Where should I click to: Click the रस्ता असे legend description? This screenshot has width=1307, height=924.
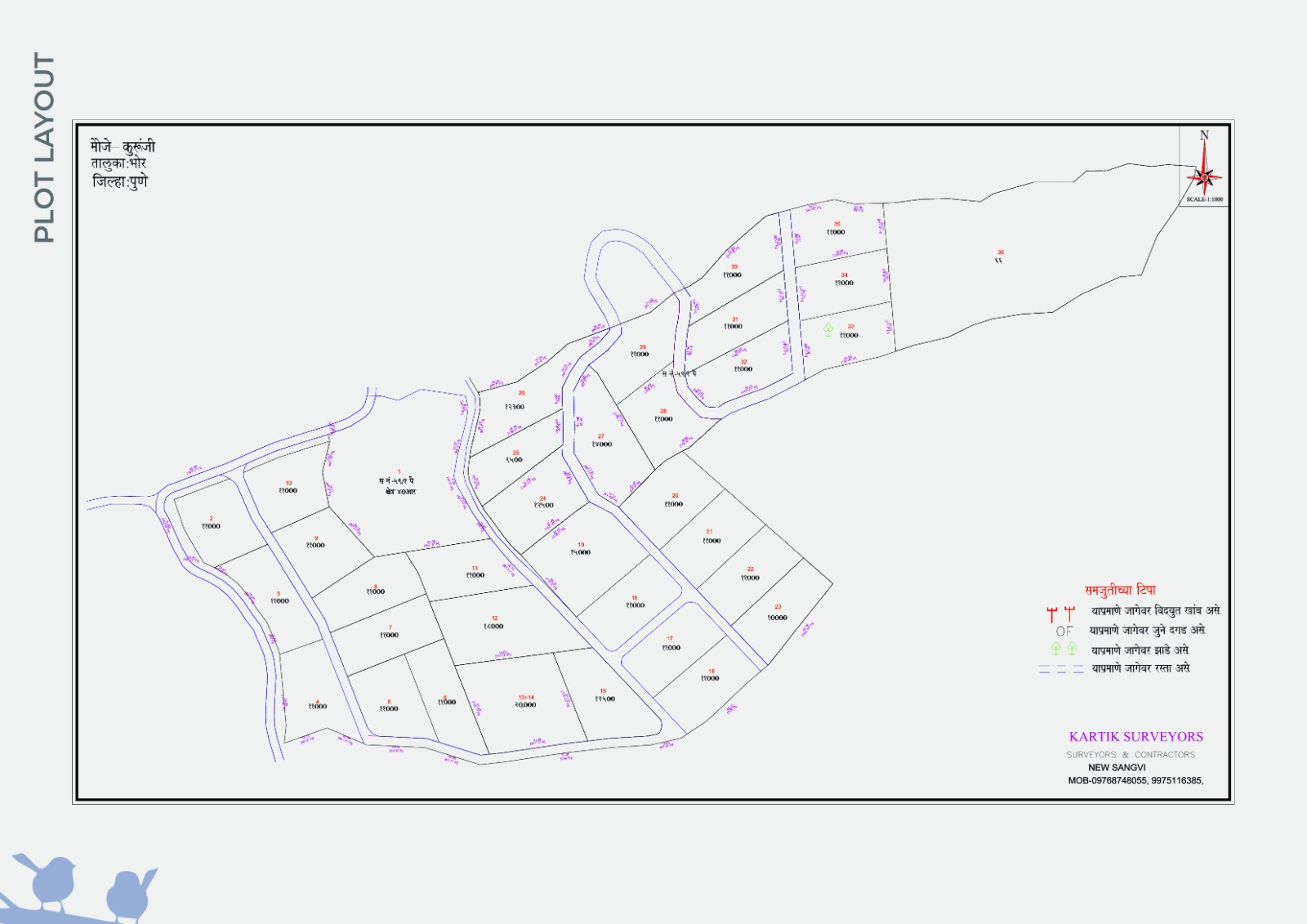1141,668
